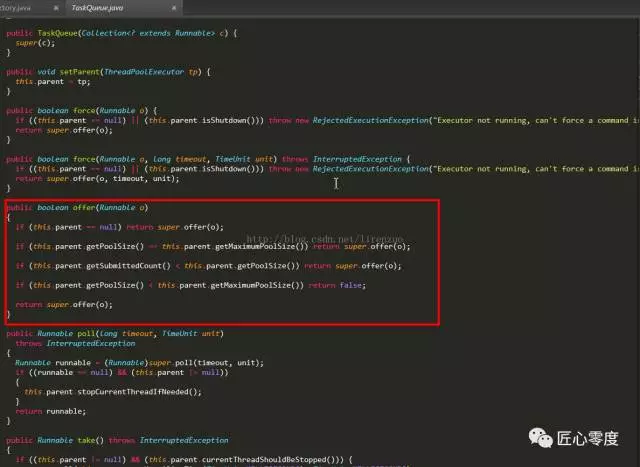Screen dimensions: 640x467
Task: Close the TaskQueue.java tab
Action: tap(174, 8)
